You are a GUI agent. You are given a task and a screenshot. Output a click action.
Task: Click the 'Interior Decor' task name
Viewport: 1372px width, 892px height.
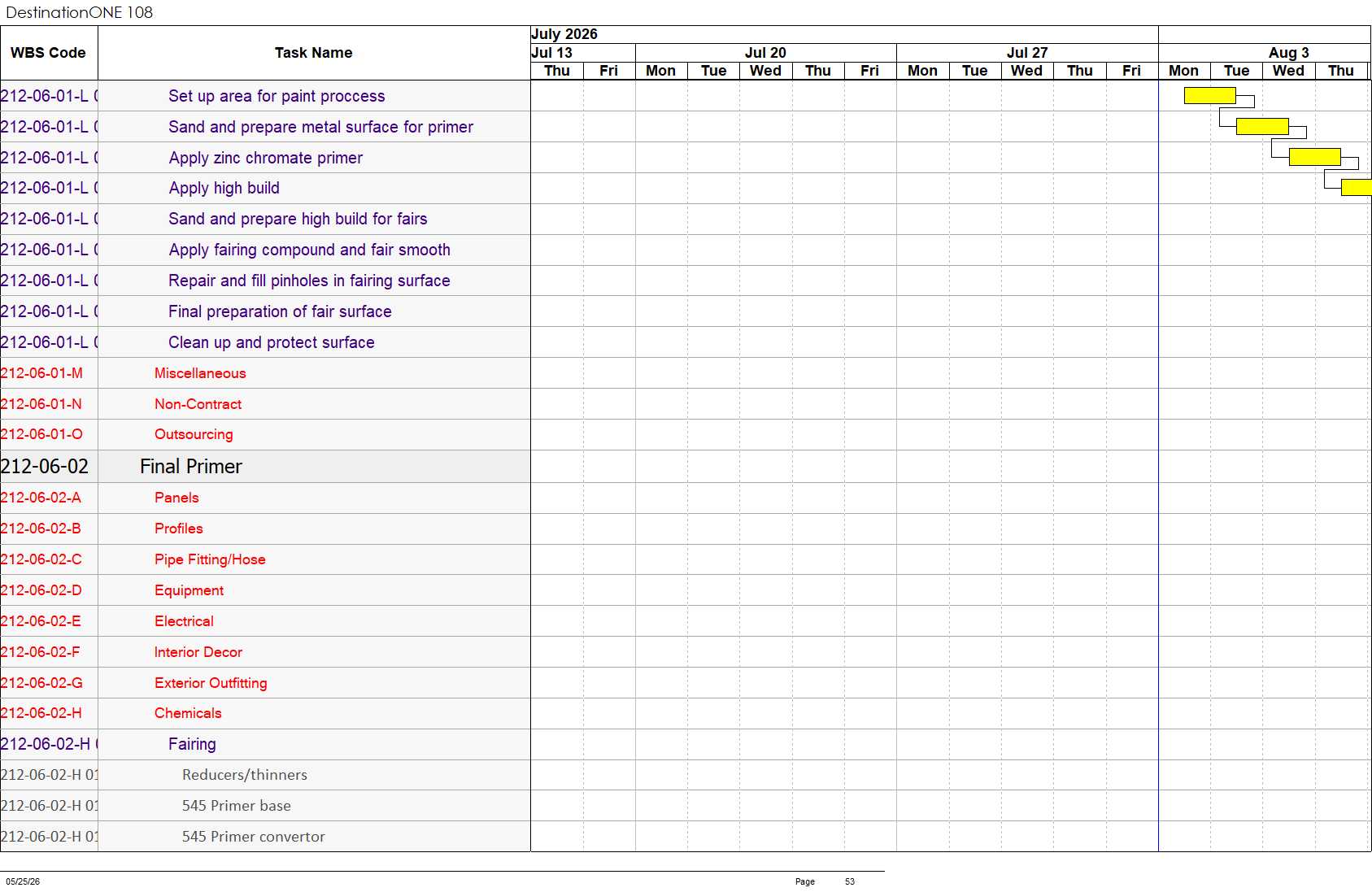[x=198, y=652]
